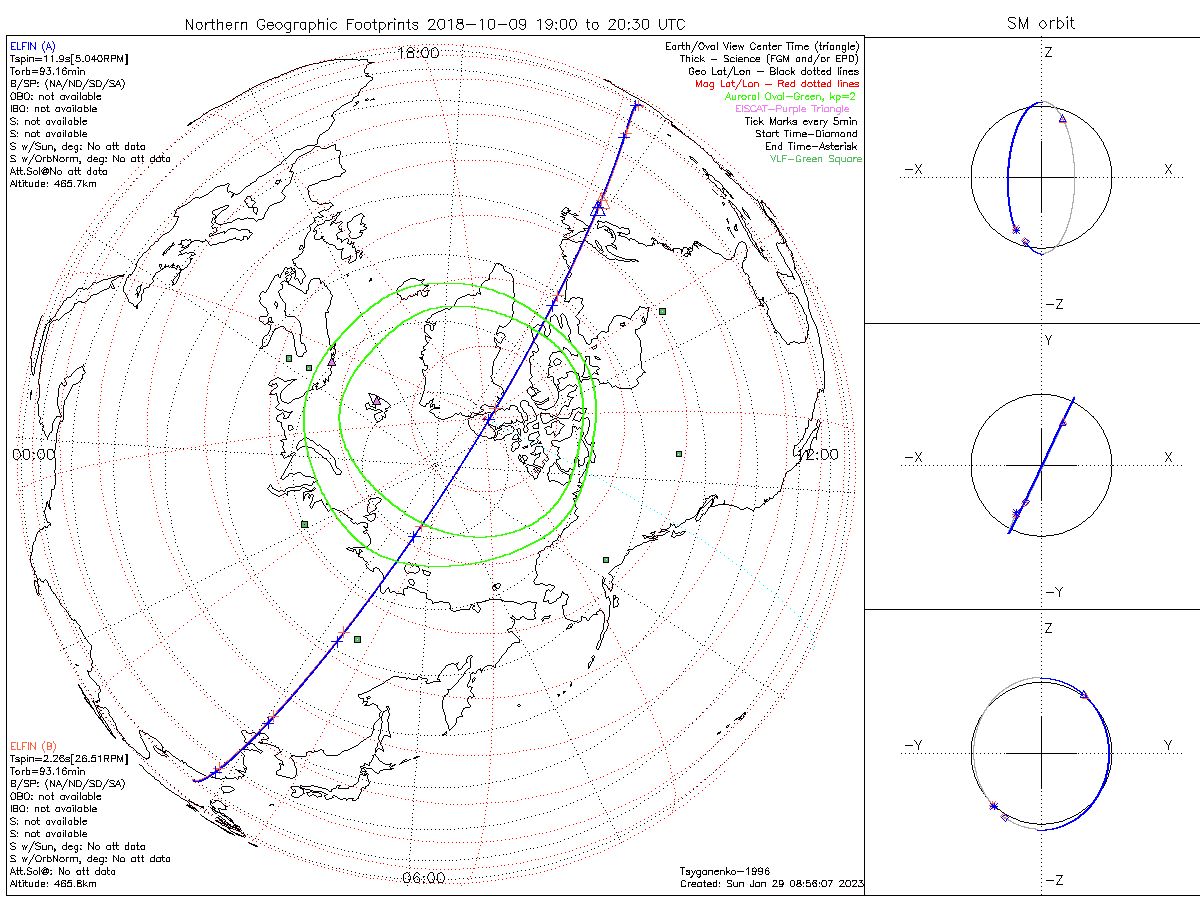Click the 06:00 local time label
This screenshot has width=1200, height=900.
coord(424,878)
